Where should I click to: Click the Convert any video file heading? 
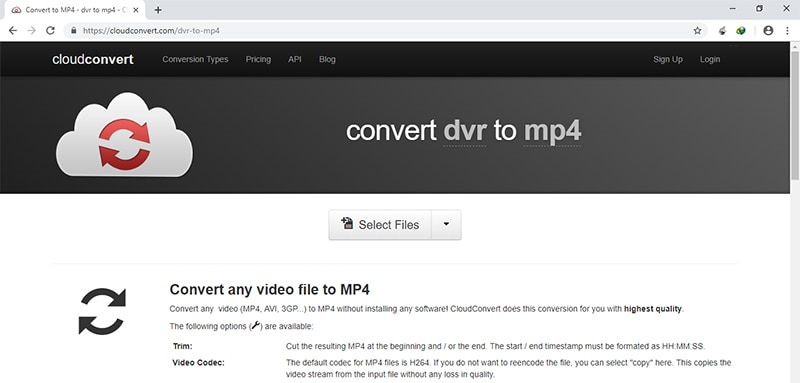click(269, 290)
